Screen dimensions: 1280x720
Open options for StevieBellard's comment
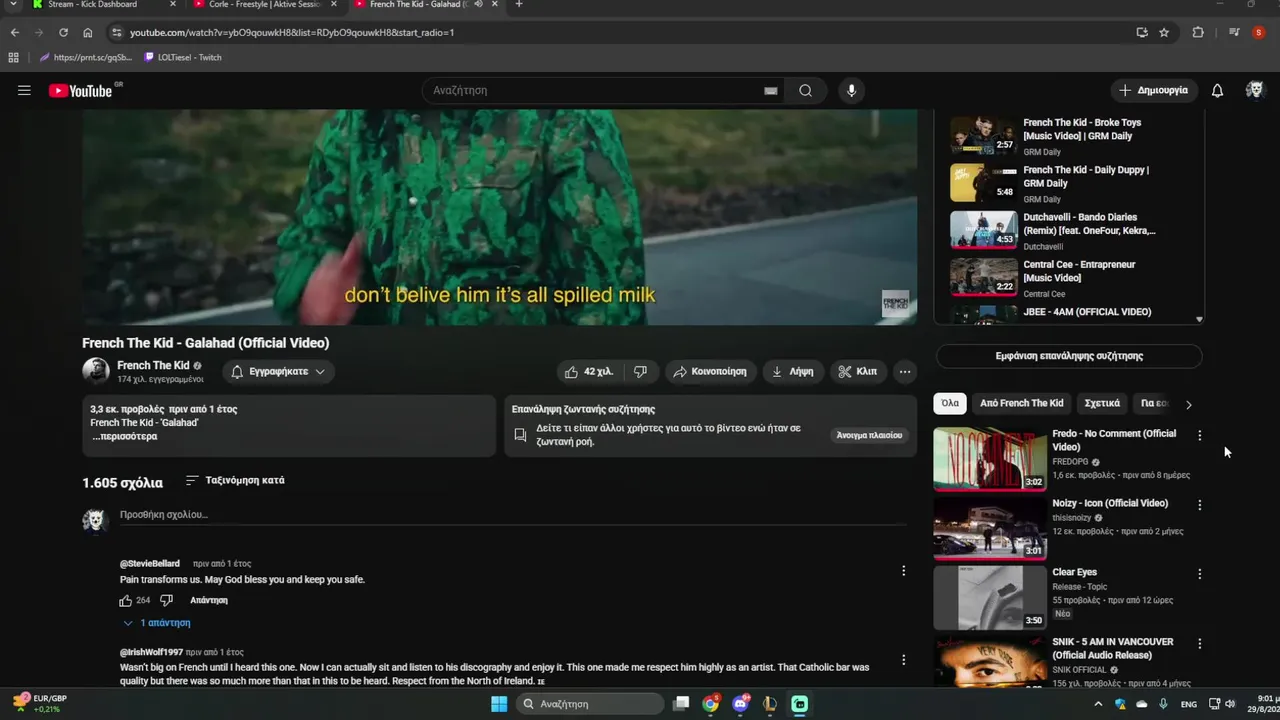point(903,571)
